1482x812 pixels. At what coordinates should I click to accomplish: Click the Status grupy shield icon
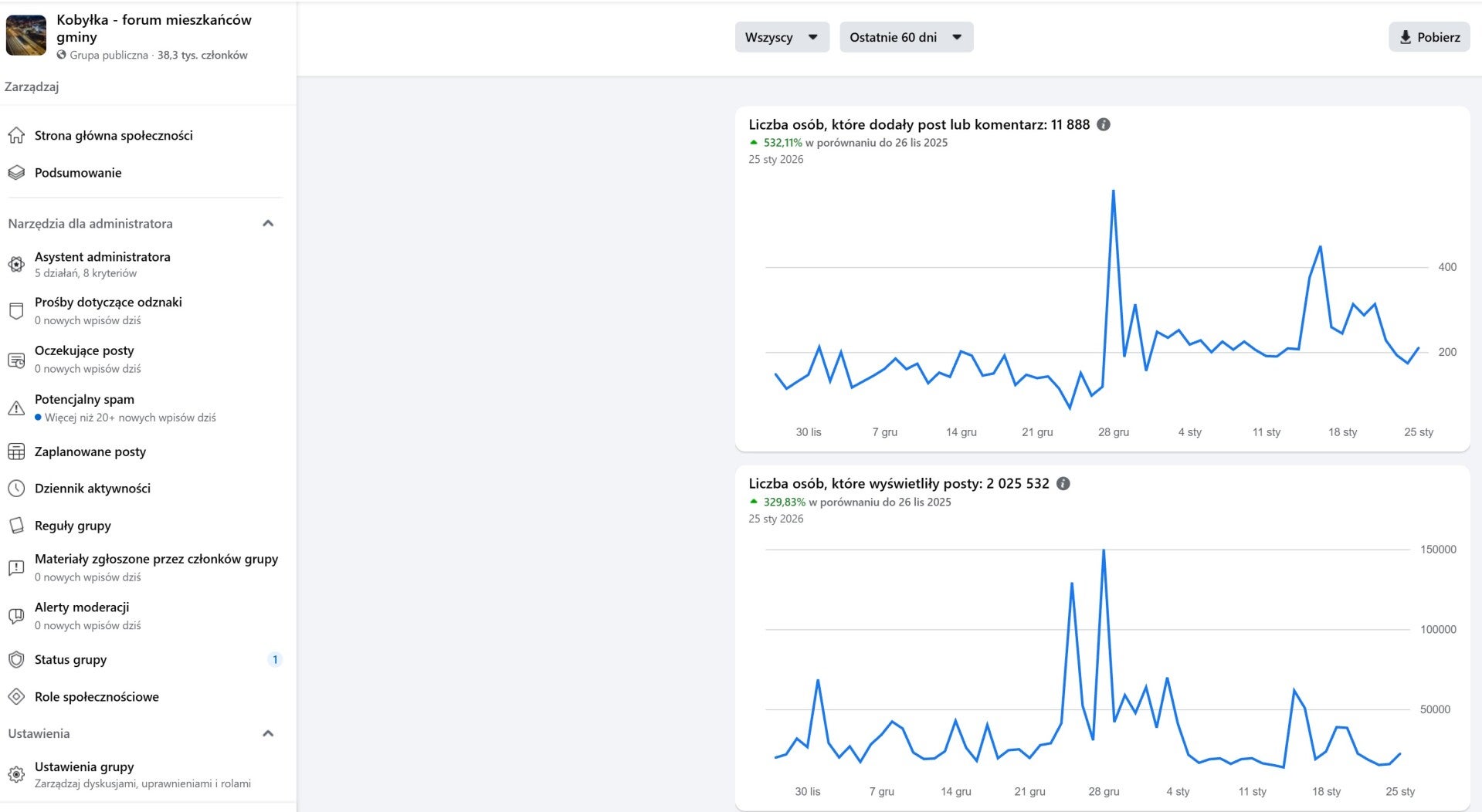click(16, 660)
